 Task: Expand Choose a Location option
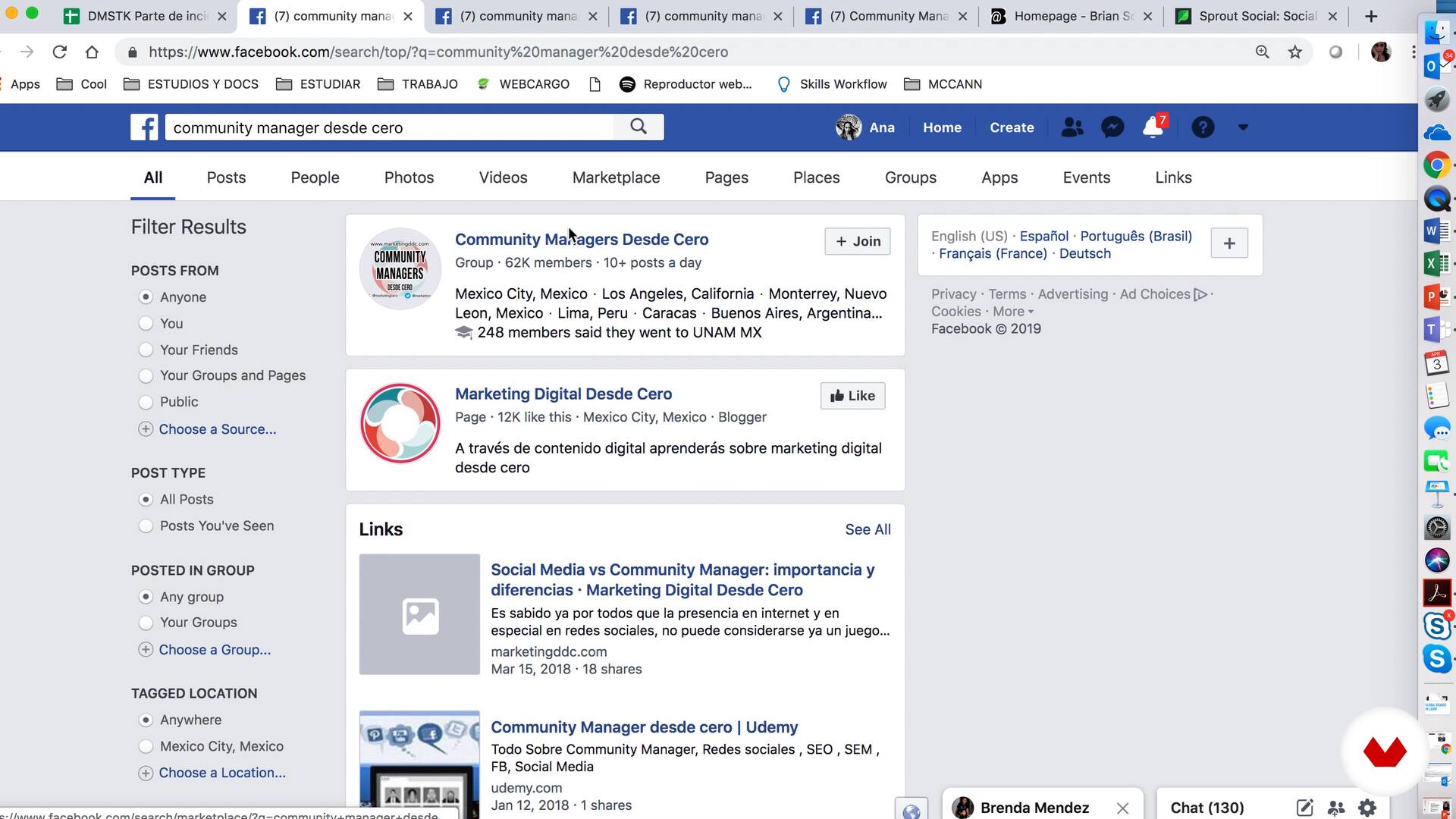pos(212,773)
